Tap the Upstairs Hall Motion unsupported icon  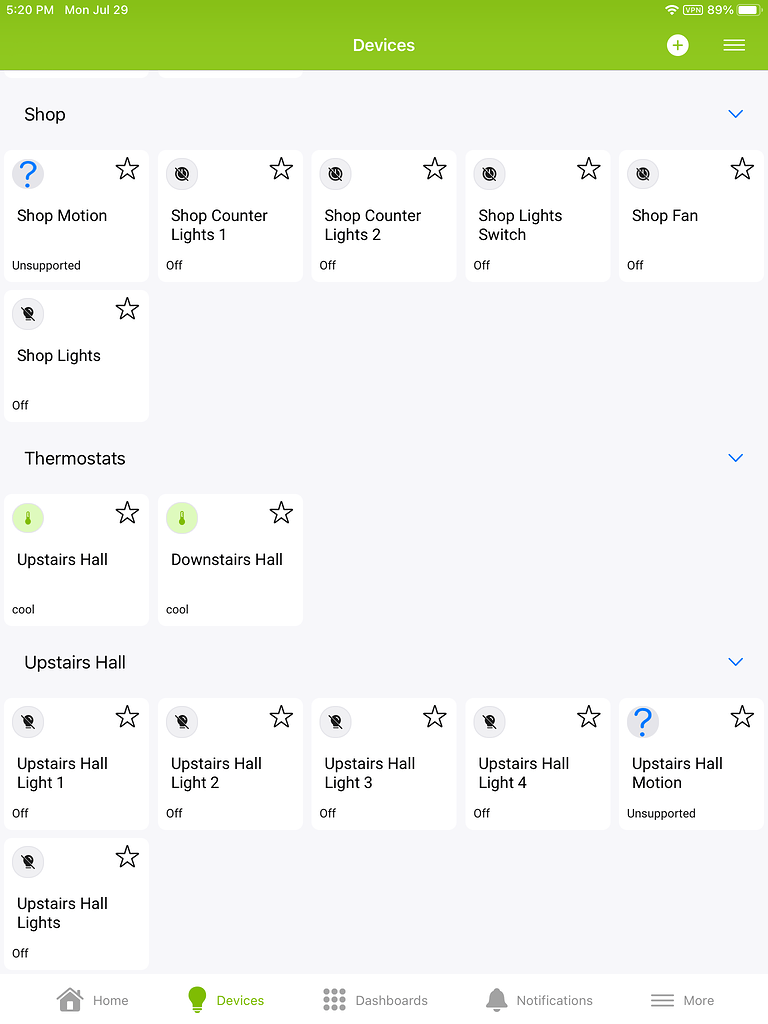[x=643, y=722]
